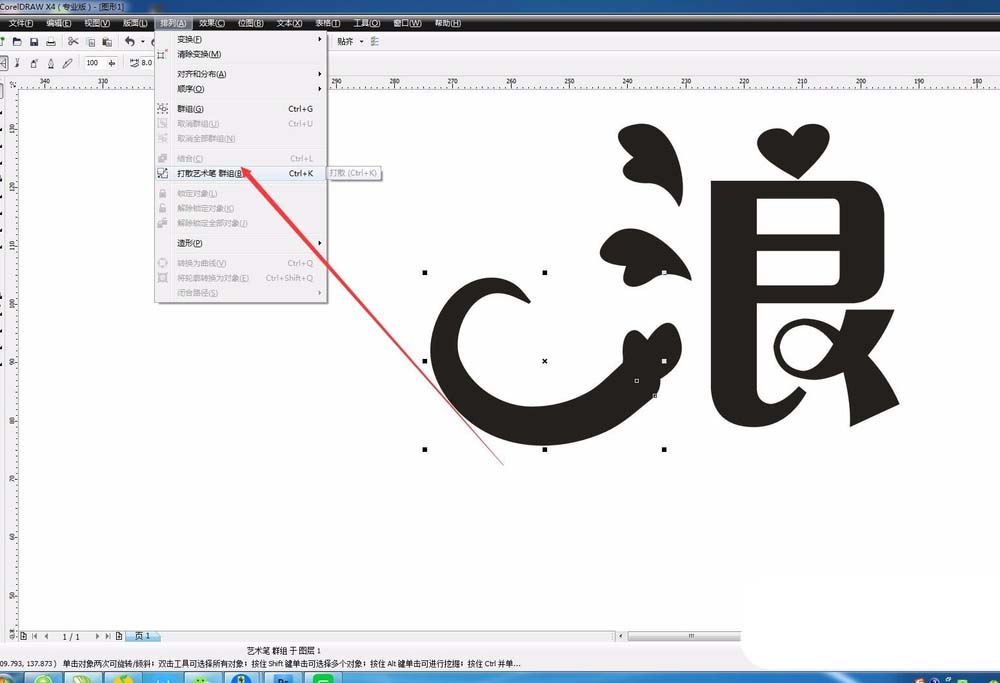Open the 窗口(W) menu
The height and width of the screenshot is (683, 1000).
point(407,23)
